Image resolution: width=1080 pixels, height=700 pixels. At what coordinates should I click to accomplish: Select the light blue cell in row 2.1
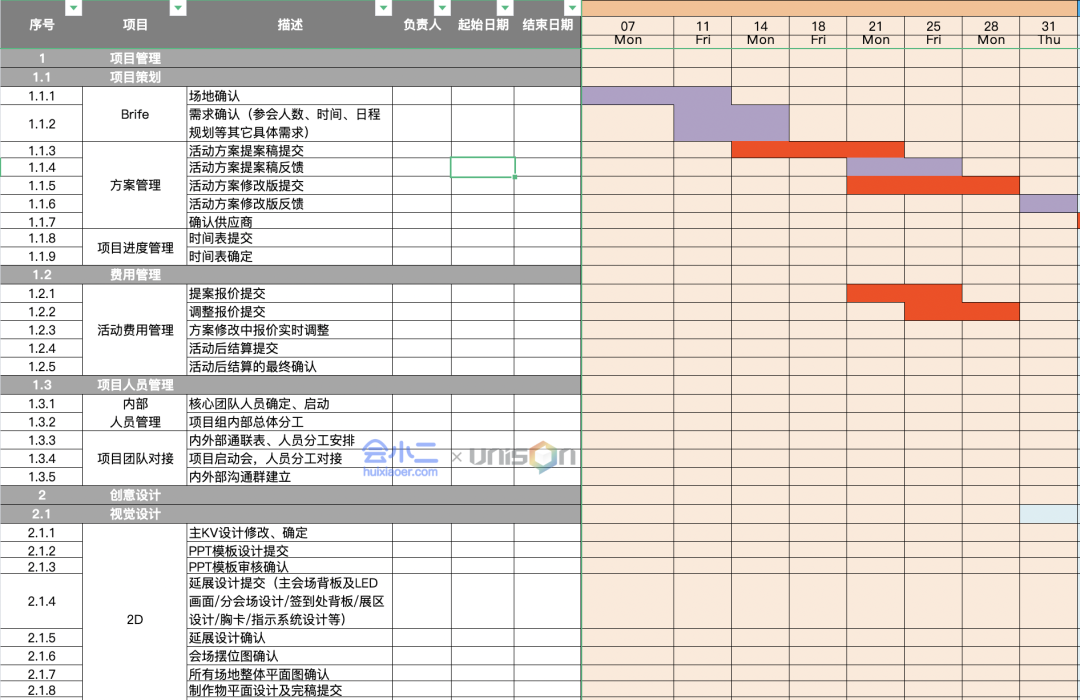click(1049, 514)
